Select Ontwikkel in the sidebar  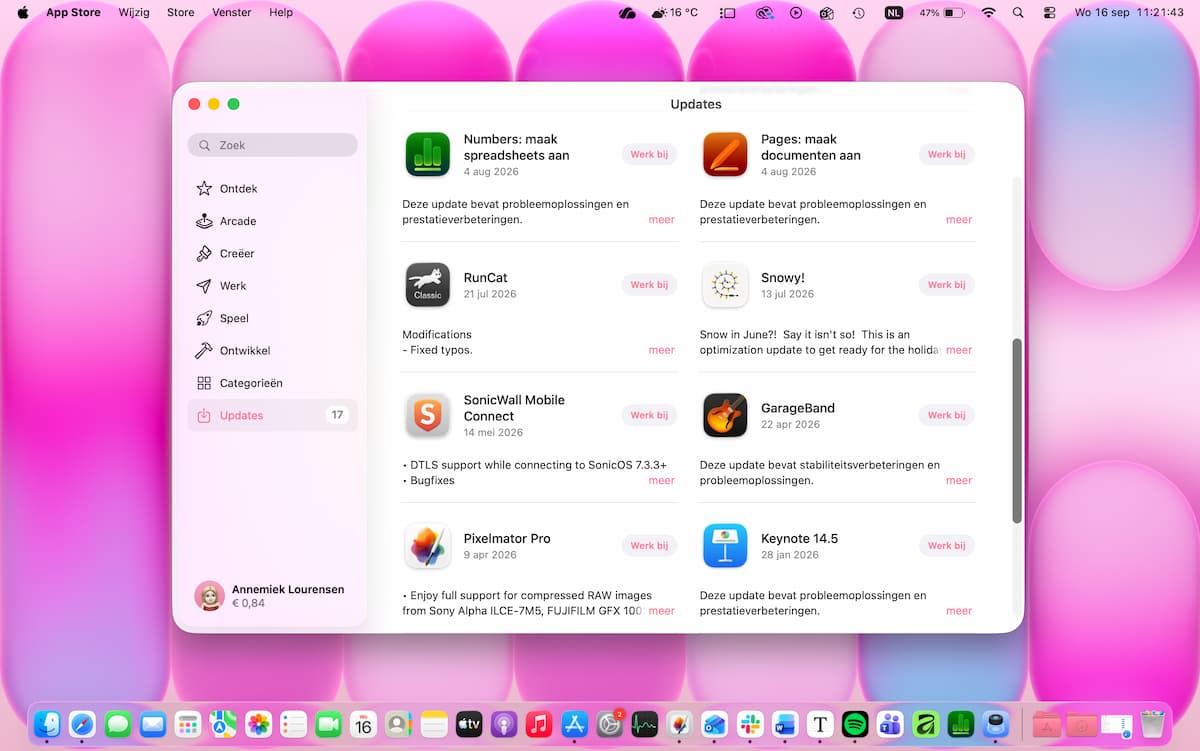[272, 351]
